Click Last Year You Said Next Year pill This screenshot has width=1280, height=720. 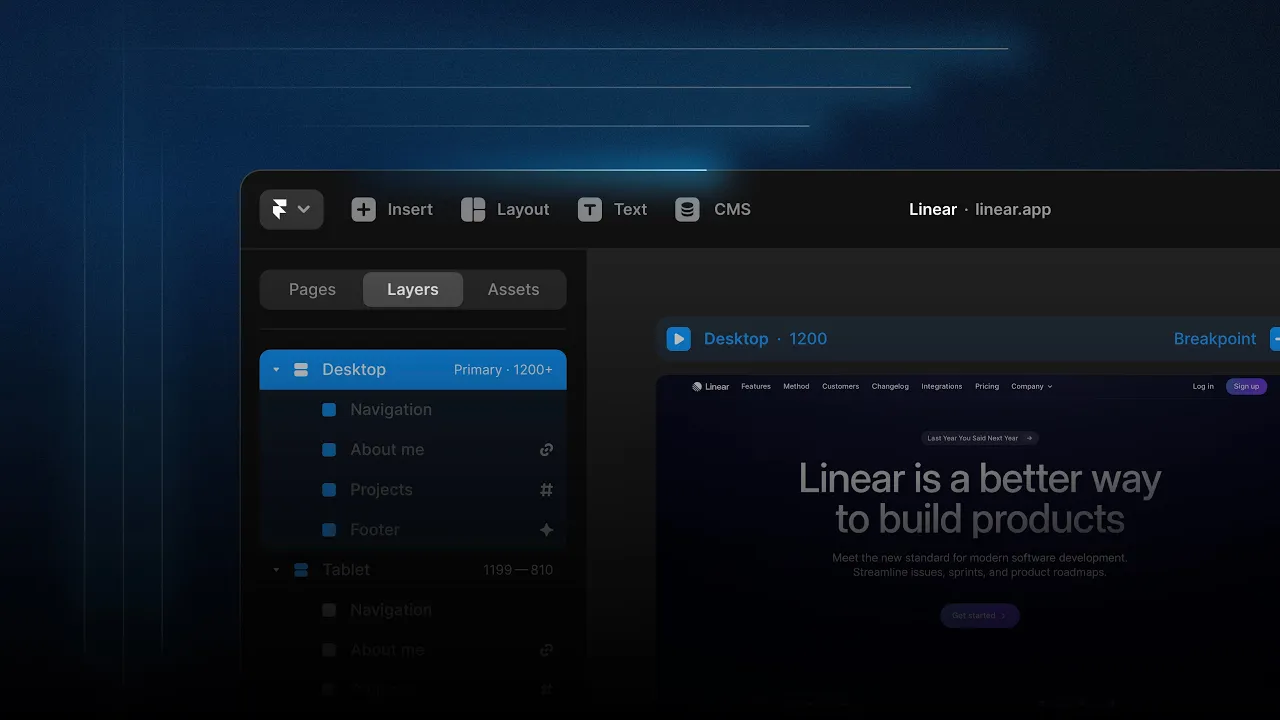point(980,438)
